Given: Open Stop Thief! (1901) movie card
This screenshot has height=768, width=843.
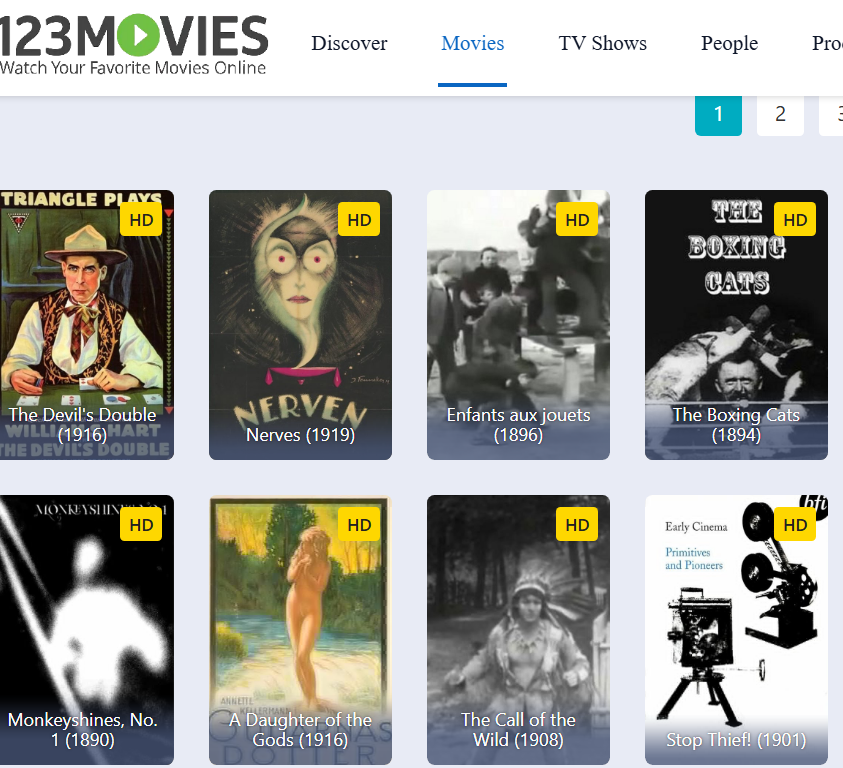Looking at the screenshot, I should (x=736, y=630).
